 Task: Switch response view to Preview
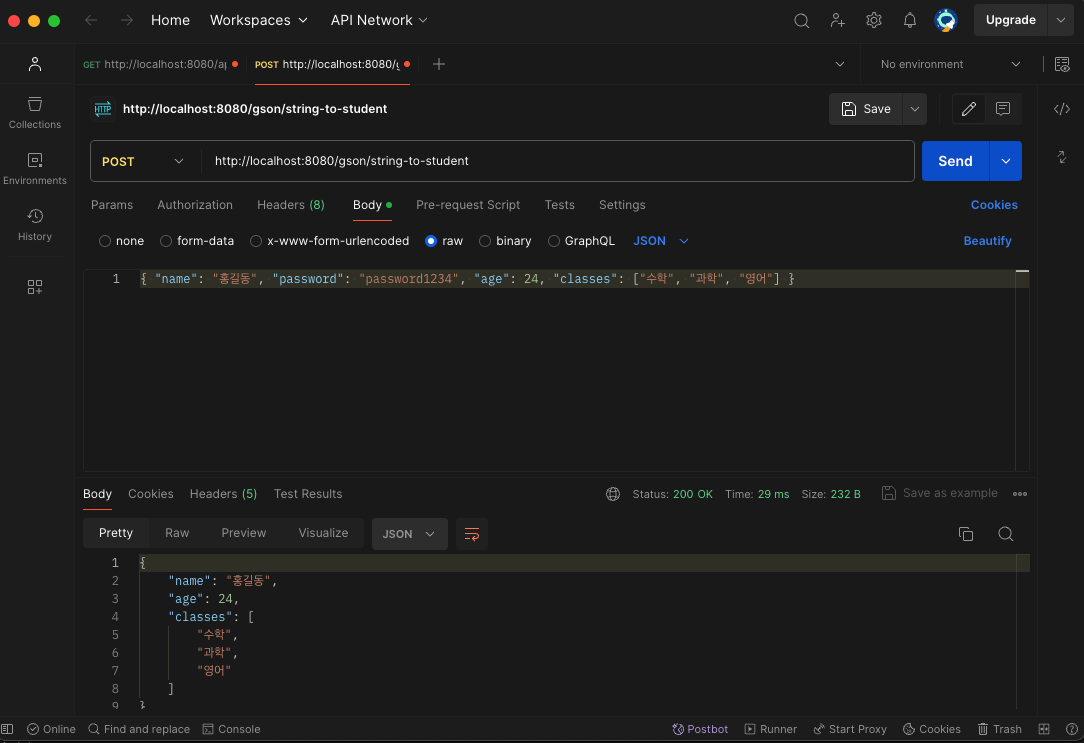coord(243,533)
